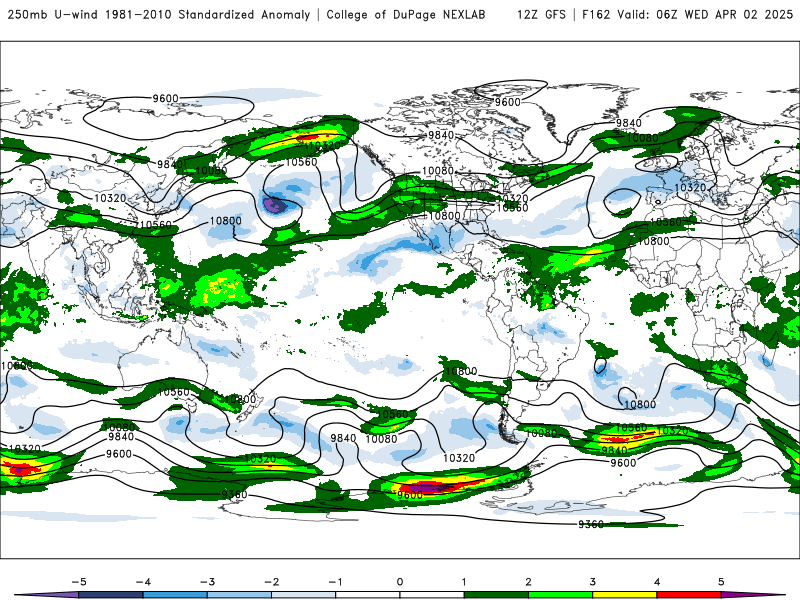Pick the dark green segment between 1 and 2
Image resolution: width=800 pixels, height=600 pixels.
[496, 595]
